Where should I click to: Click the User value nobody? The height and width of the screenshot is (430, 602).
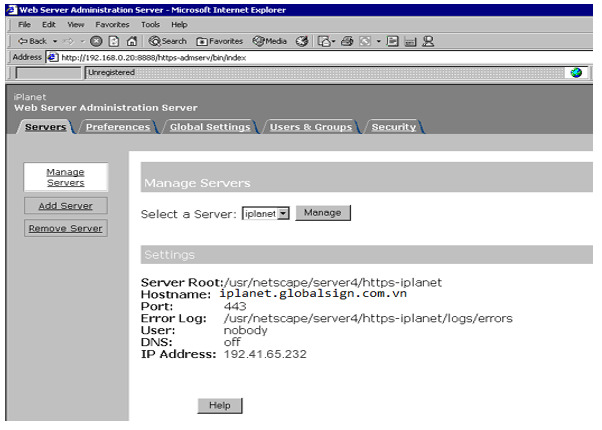coord(246,330)
